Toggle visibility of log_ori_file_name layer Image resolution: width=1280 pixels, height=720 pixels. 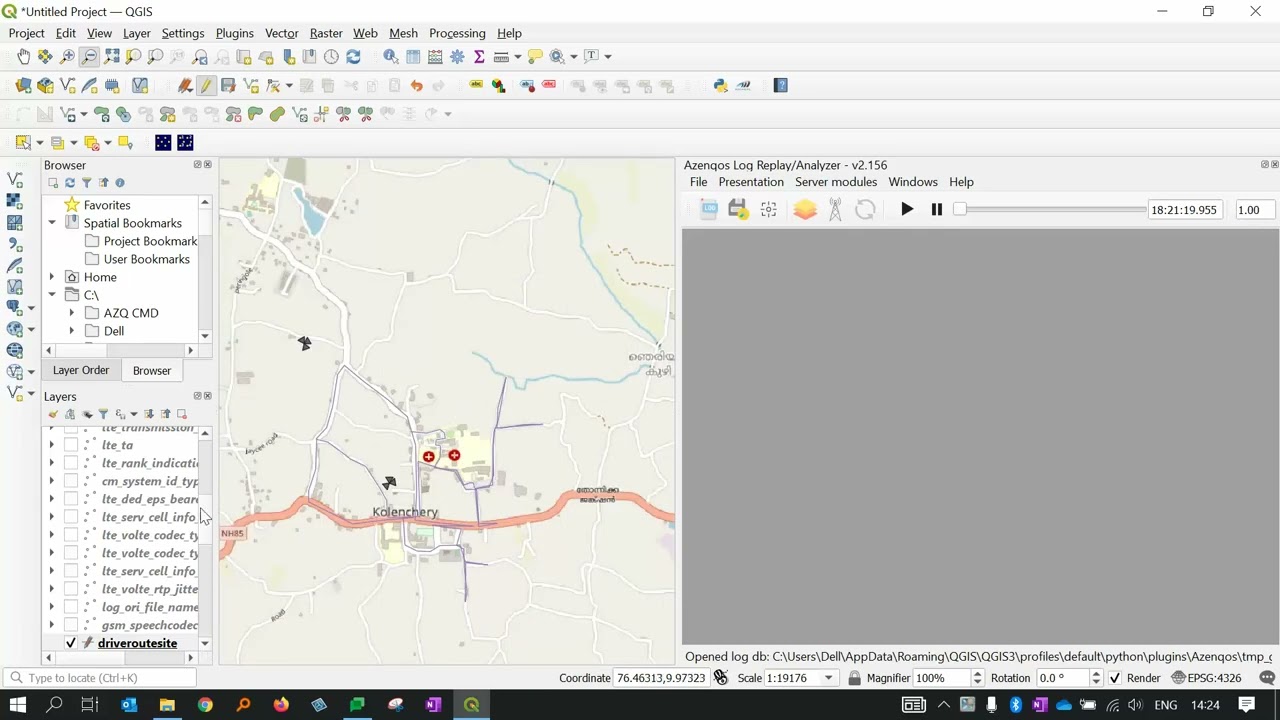(71, 607)
